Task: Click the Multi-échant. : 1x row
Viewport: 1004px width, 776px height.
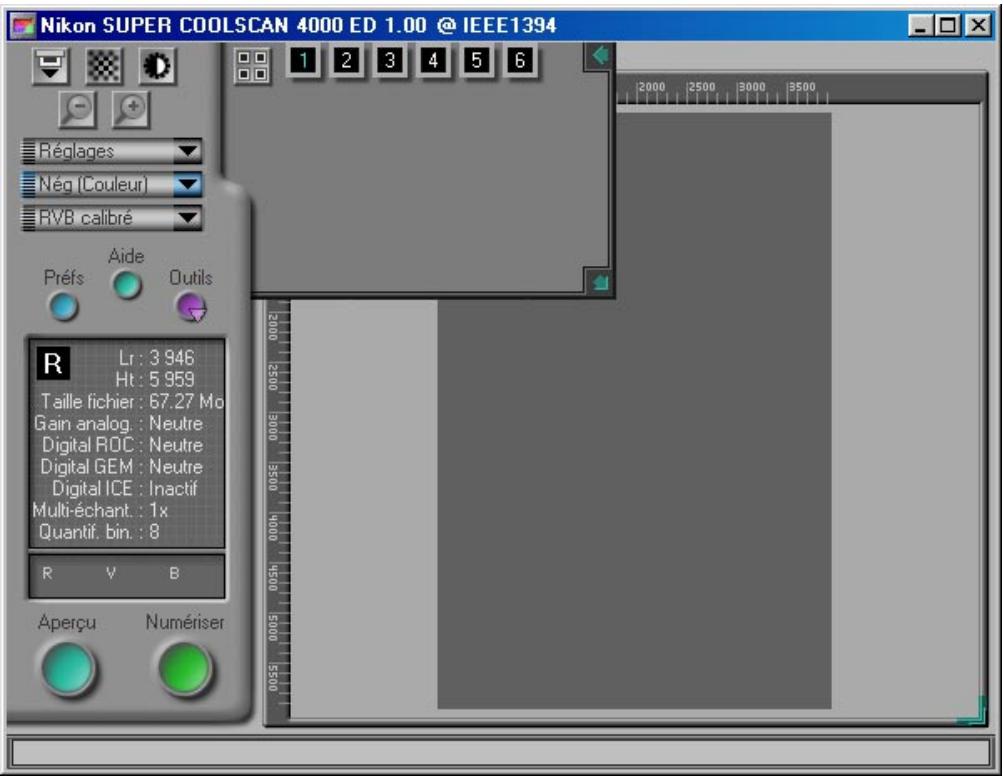Action: pos(100,511)
